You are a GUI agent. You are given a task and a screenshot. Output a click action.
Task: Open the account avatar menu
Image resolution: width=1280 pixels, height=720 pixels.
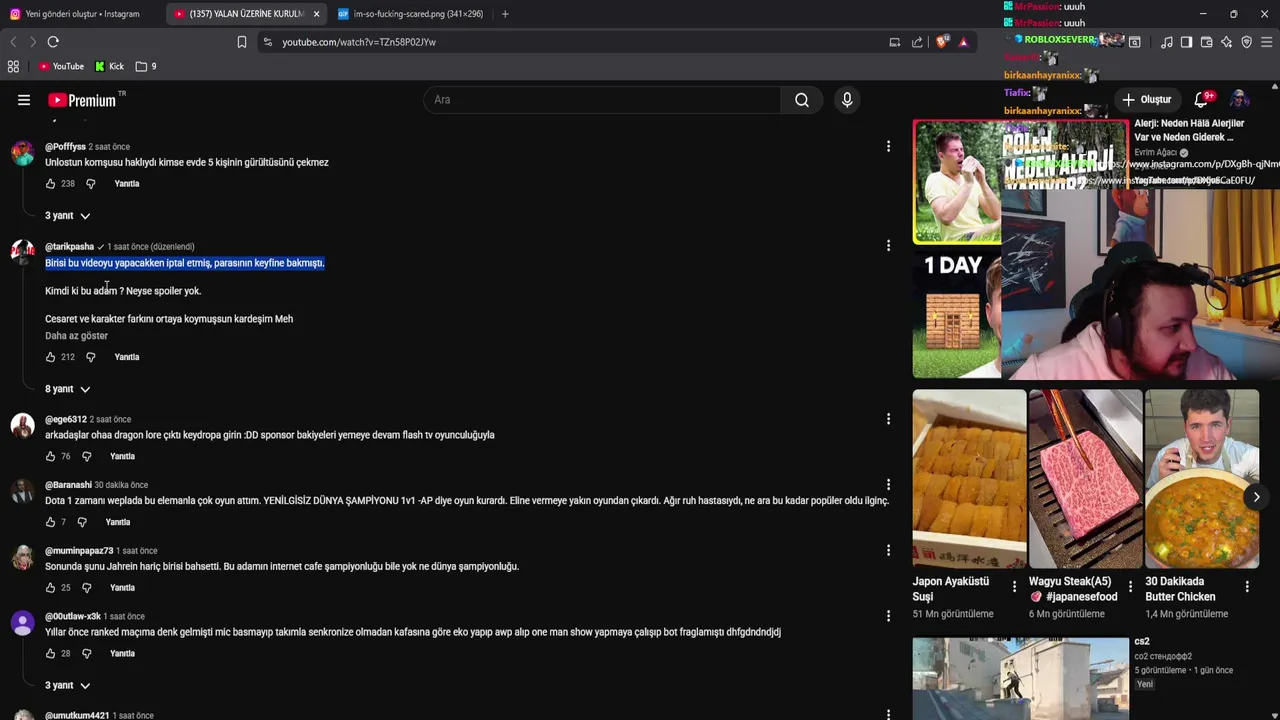[1239, 99]
